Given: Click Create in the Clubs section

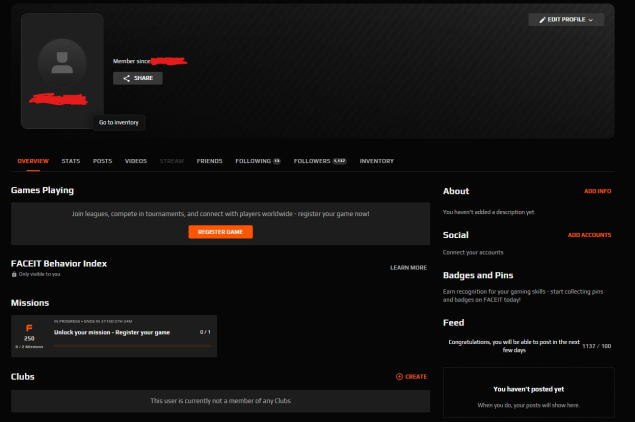Looking at the screenshot, I should click(411, 377).
